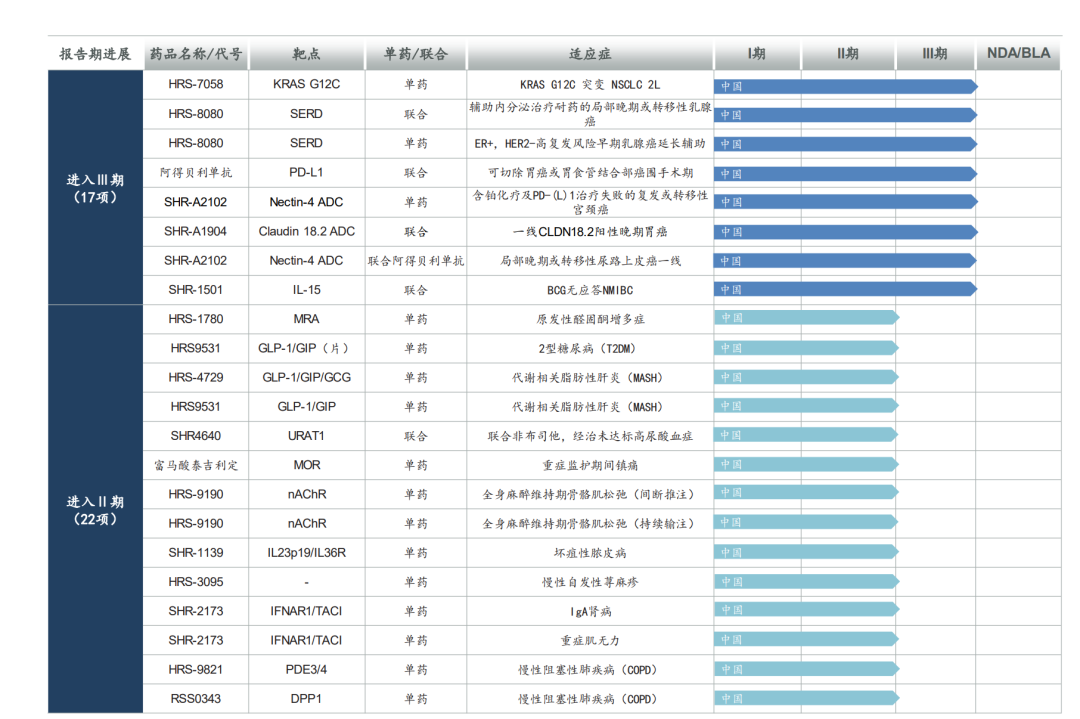Click the 阿得贝利单抗 drug name cell
Viewport: 1080px width, 719px height.
pos(196,172)
